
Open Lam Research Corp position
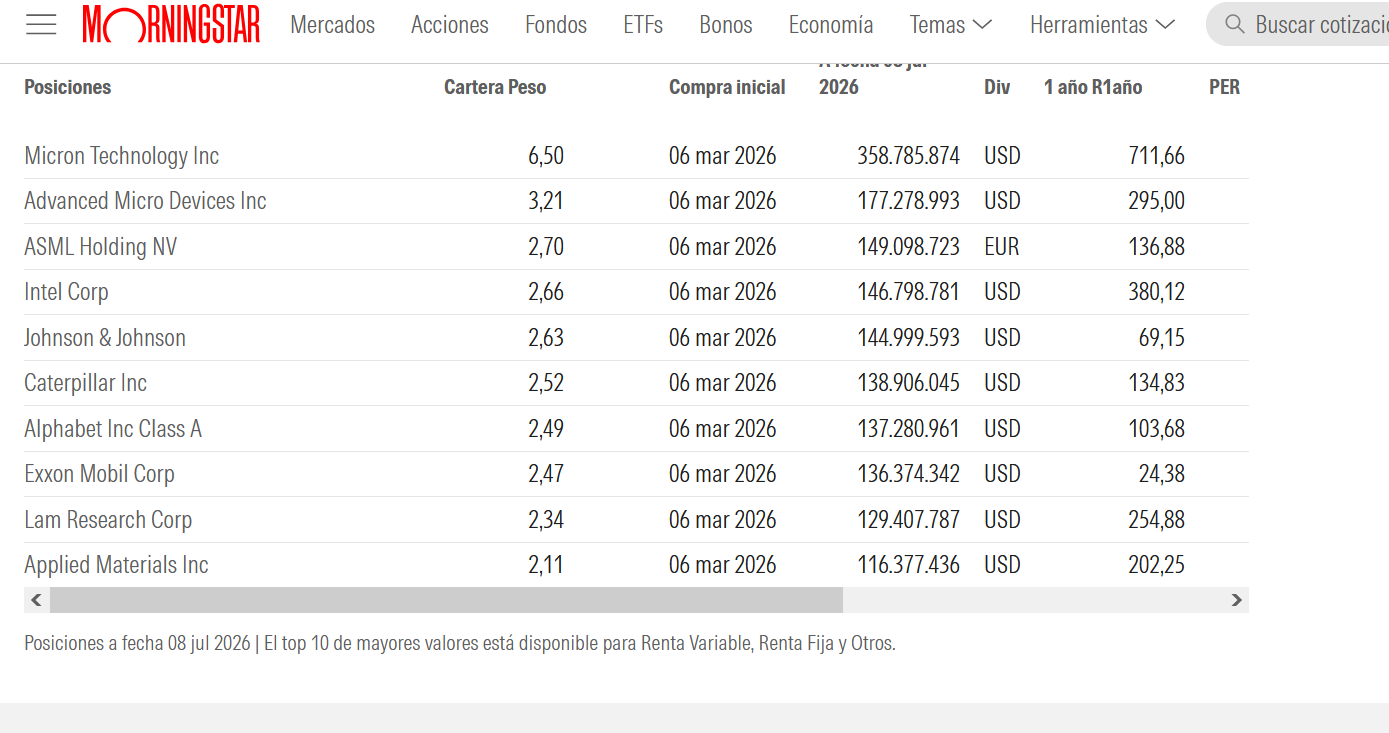(x=108, y=520)
